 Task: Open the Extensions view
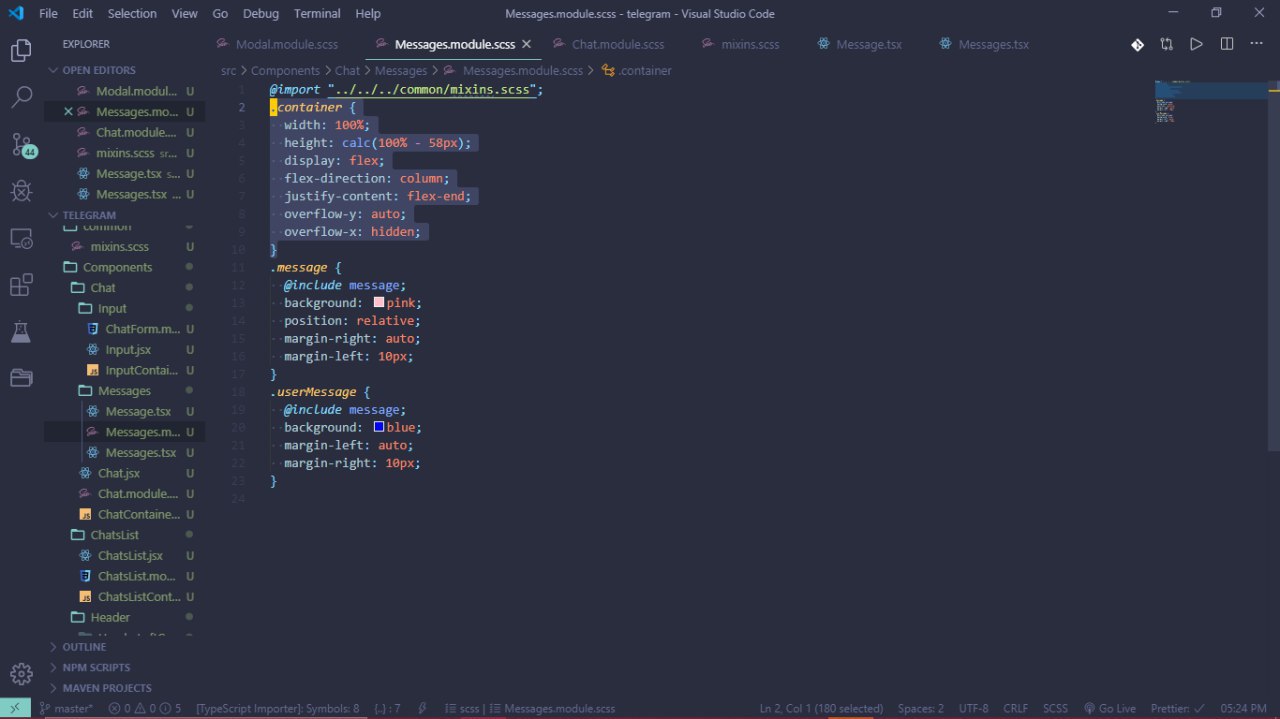click(21, 286)
